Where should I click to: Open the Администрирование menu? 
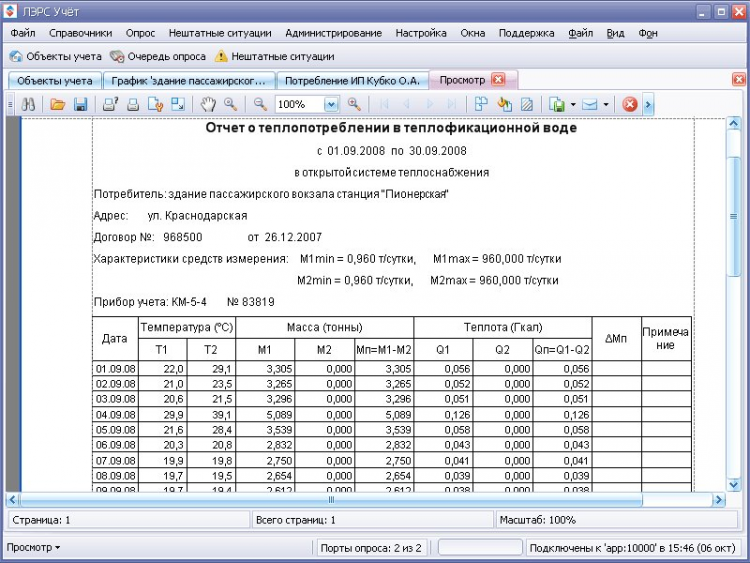(x=333, y=33)
